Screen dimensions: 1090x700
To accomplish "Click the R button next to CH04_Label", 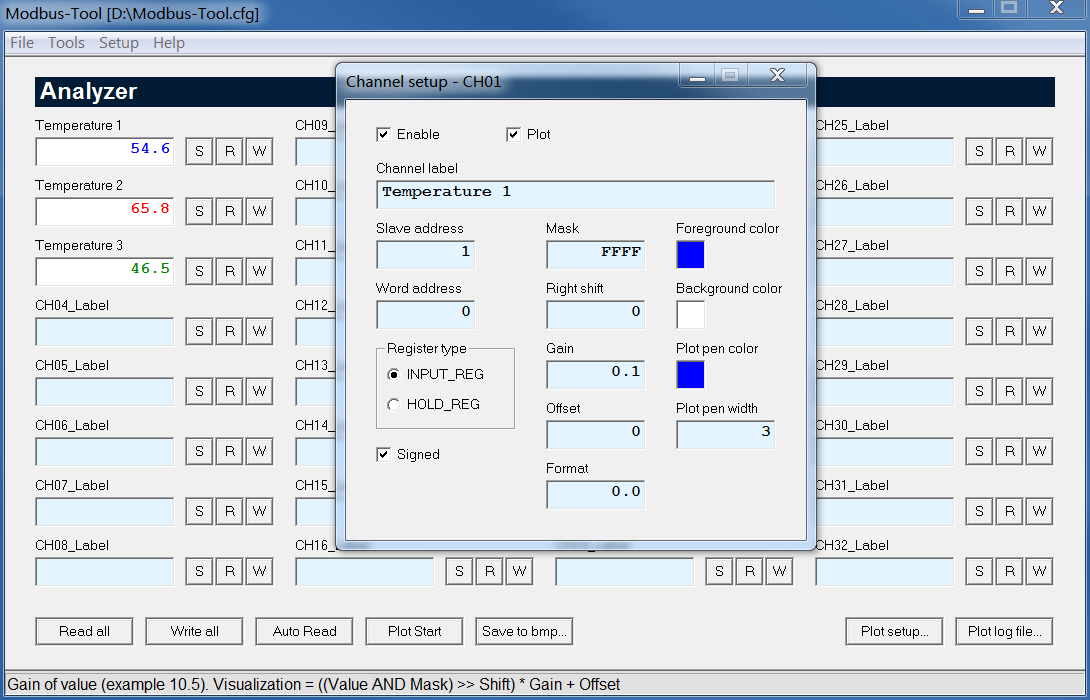I will (x=229, y=331).
